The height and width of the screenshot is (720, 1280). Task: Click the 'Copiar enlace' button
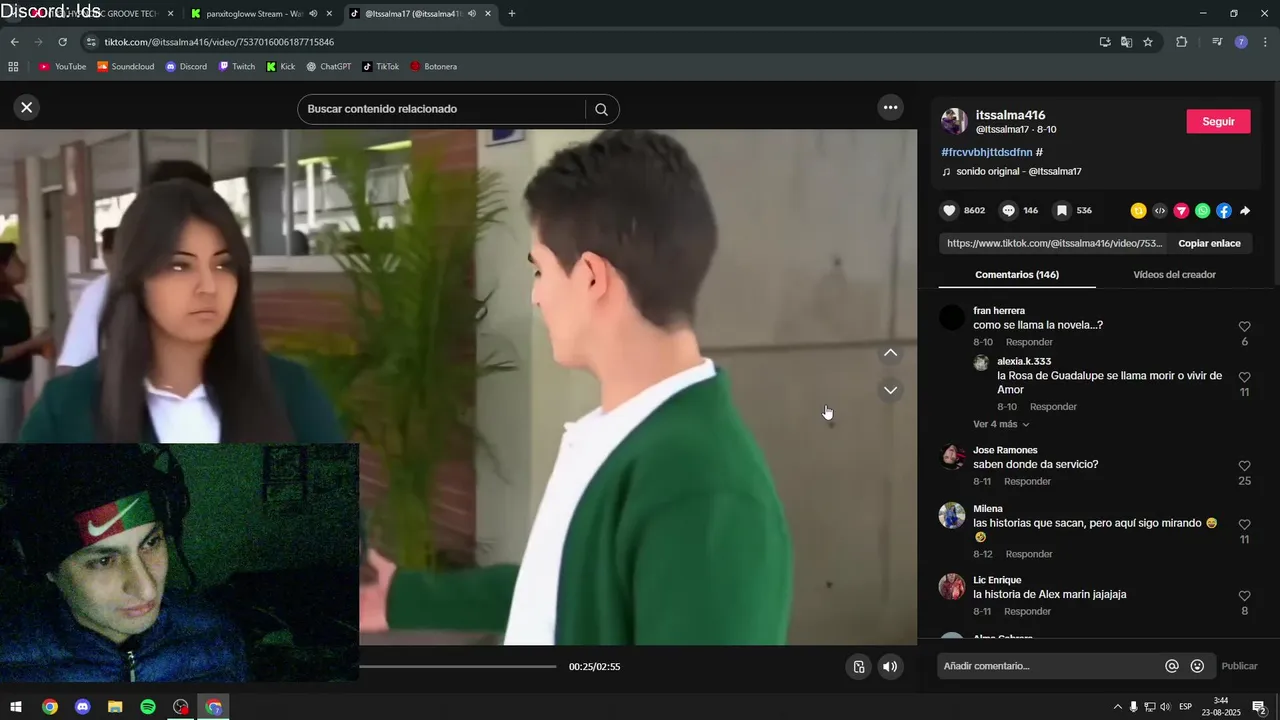(1209, 243)
